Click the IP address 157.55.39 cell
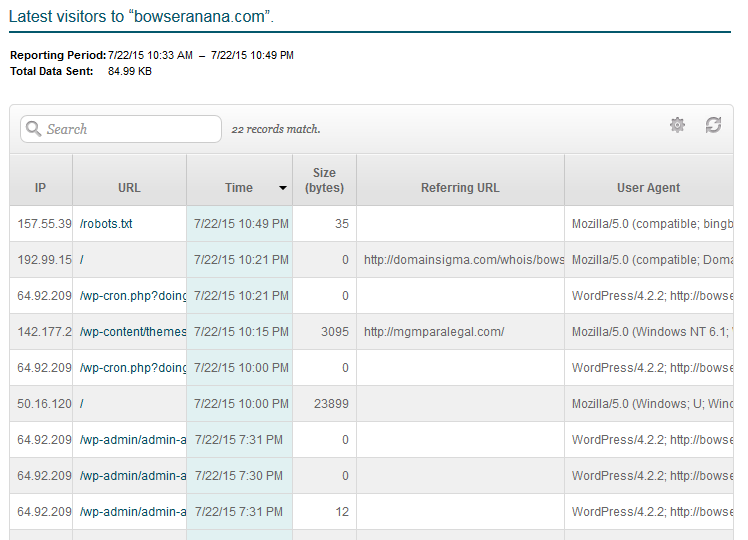 pyautogui.click(x=41, y=224)
